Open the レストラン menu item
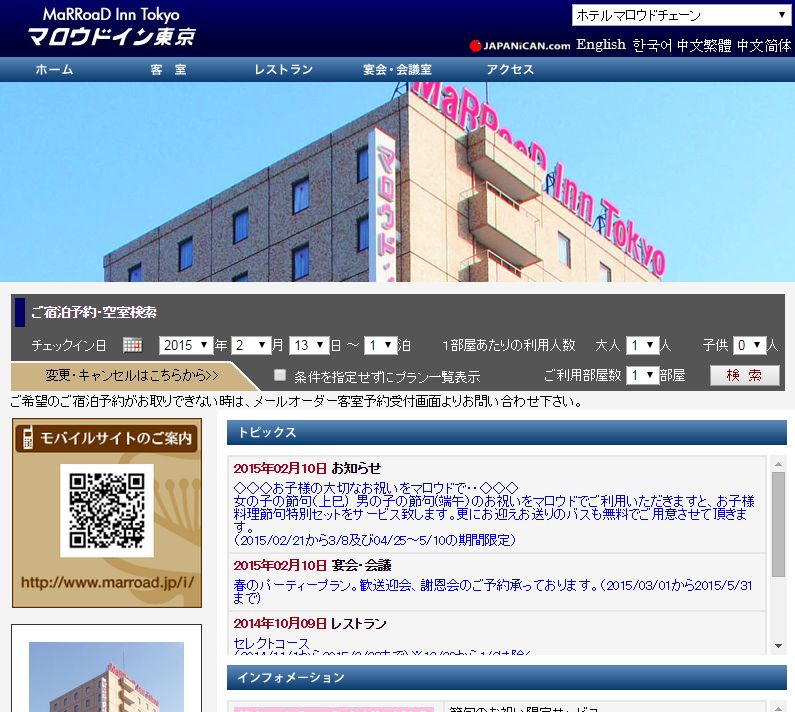The image size is (795, 712). click(283, 69)
